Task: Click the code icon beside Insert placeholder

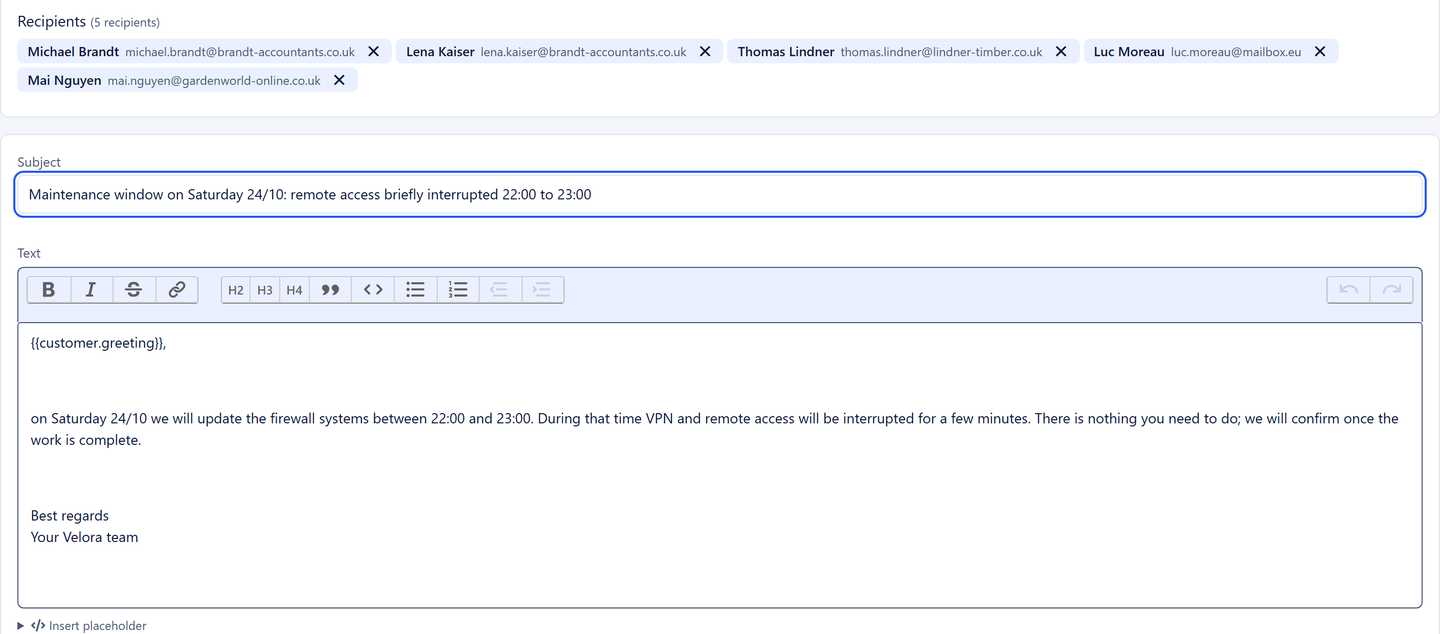Action: point(38,626)
